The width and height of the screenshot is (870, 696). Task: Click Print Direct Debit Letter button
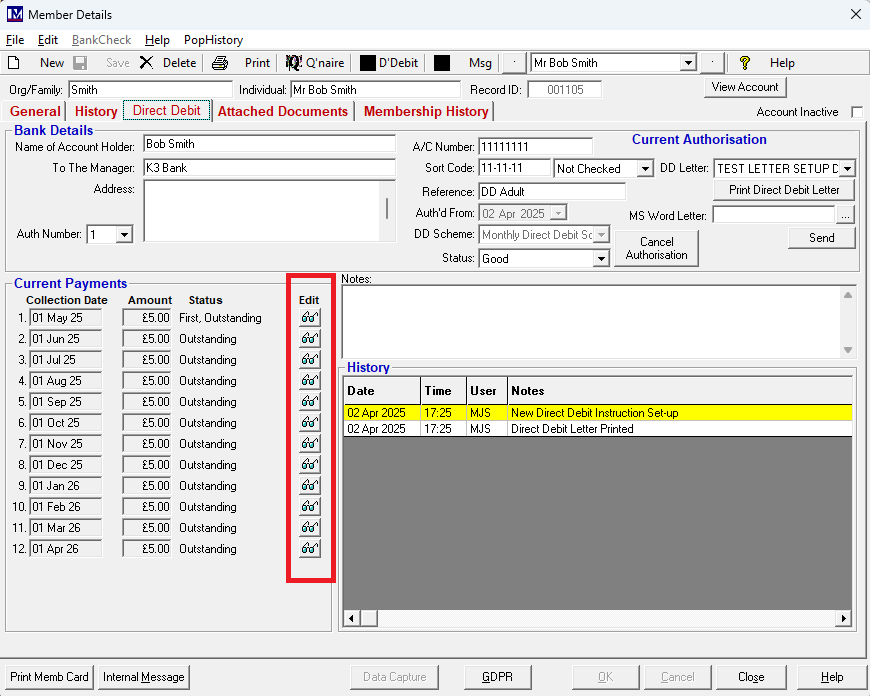pyautogui.click(x=784, y=190)
